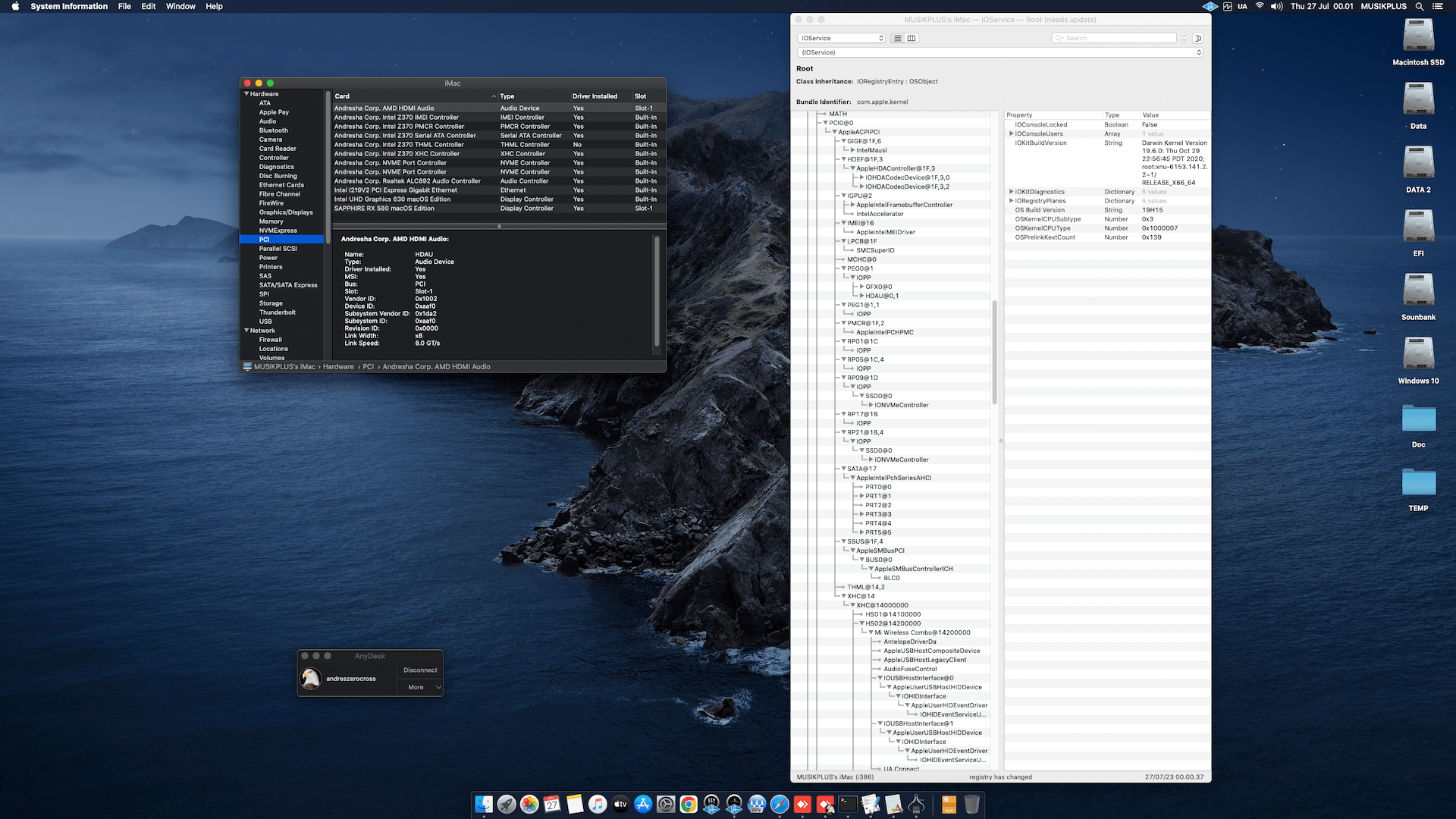Open System Information app menu
The height and width of the screenshot is (819, 1456).
click(x=69, y=6)
